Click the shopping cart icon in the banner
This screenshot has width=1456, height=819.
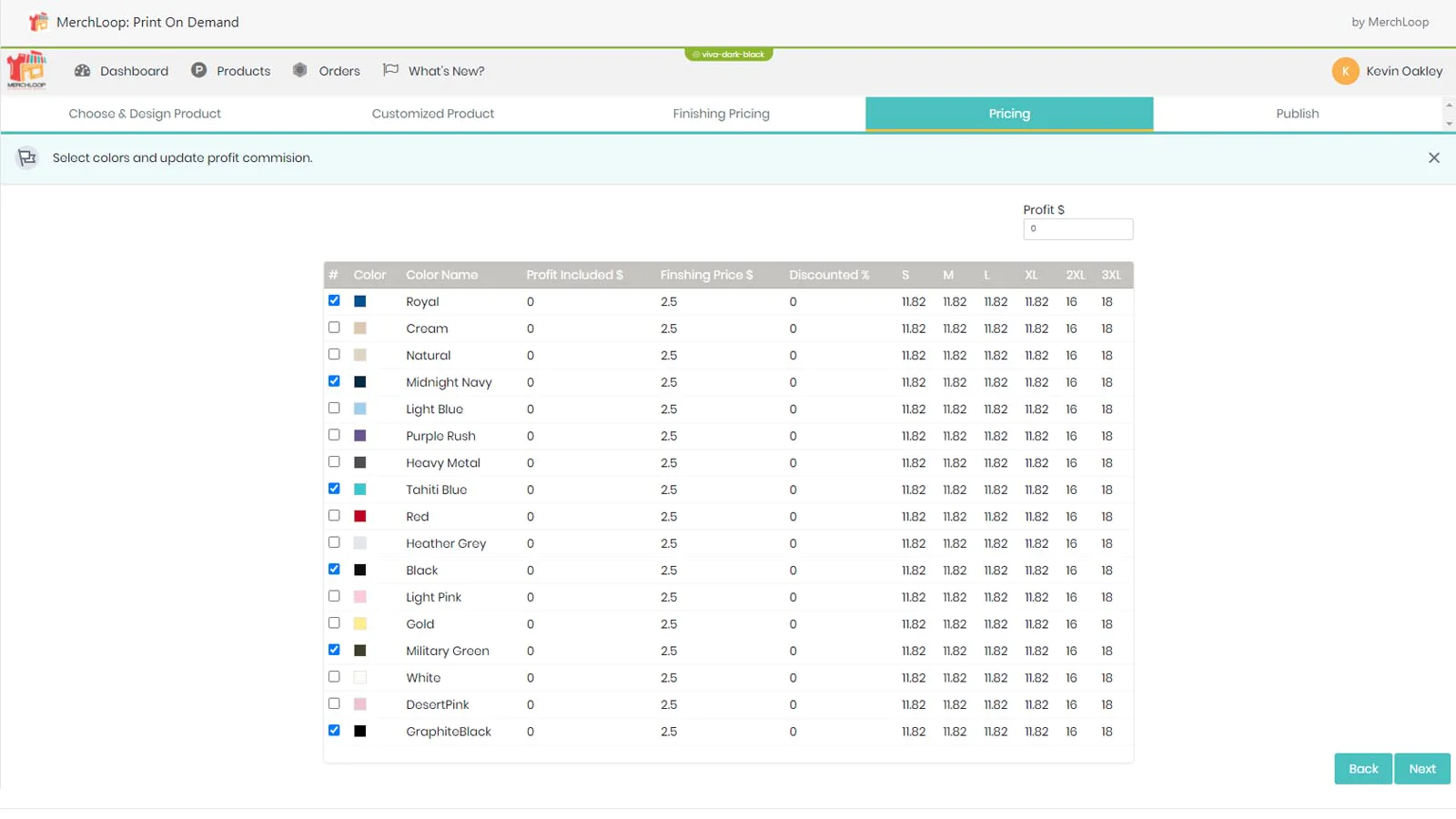(x=26, y=157)
